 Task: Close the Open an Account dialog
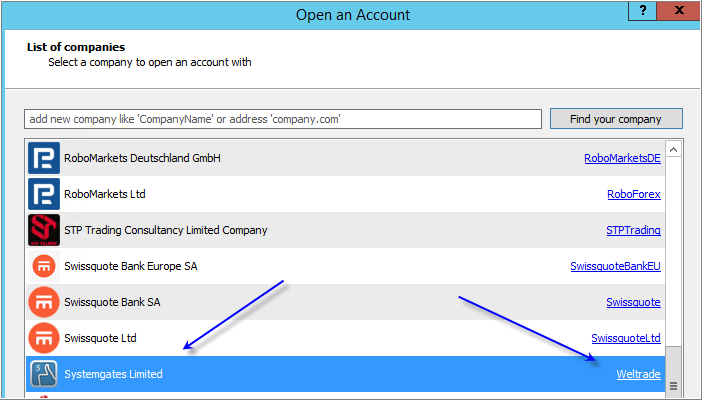pos(679,10)
